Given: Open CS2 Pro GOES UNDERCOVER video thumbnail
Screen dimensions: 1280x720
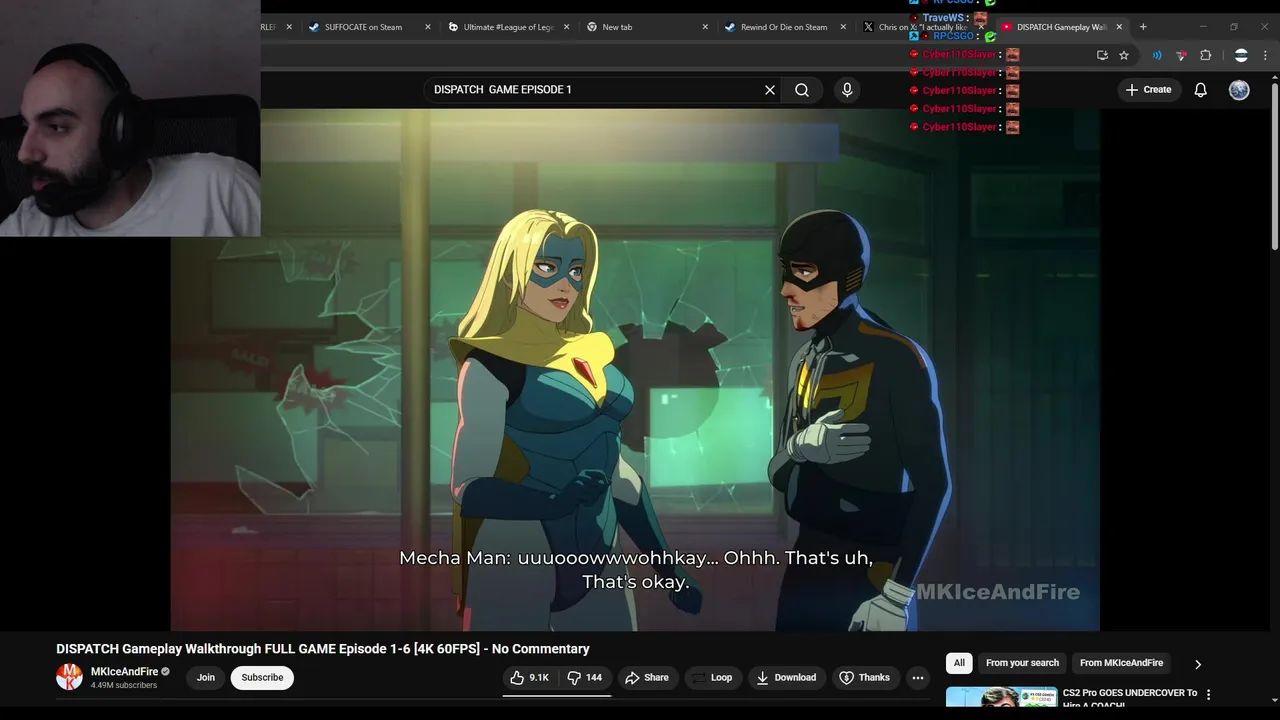Looking at the screenshot, I should coord(1001,697).
